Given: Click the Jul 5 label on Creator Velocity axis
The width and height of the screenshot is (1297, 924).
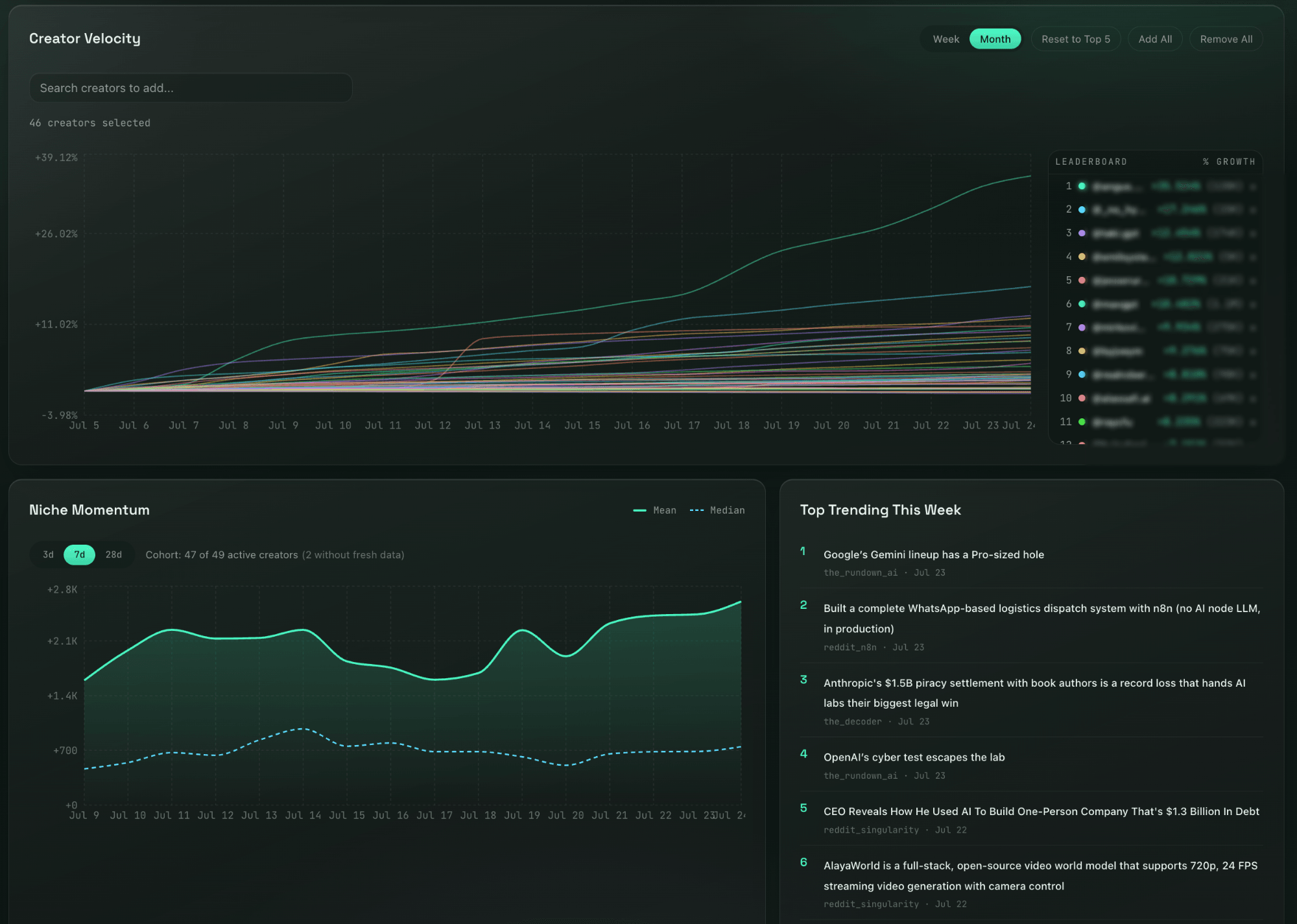Looking at the screenshot, I should (x=84, y=425).
